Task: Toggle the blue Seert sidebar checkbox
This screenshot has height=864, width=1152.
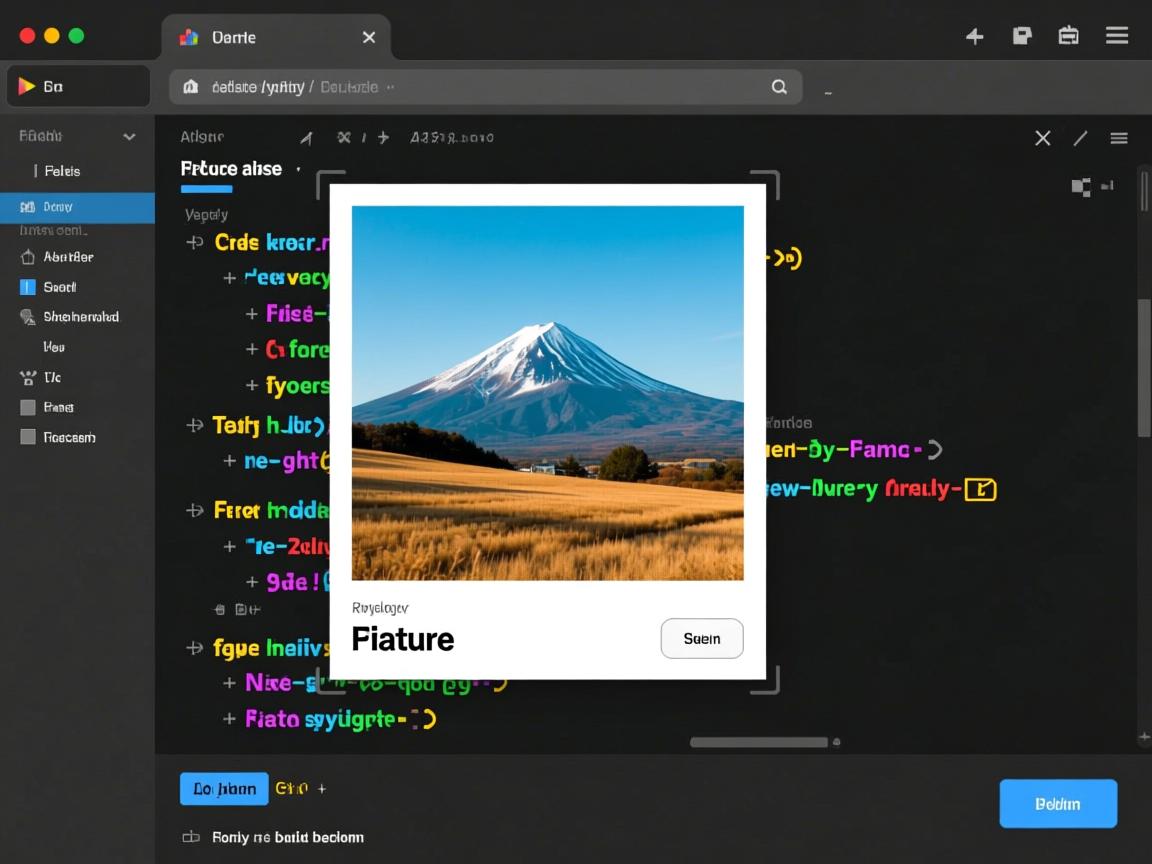Action: coord(28,287)
